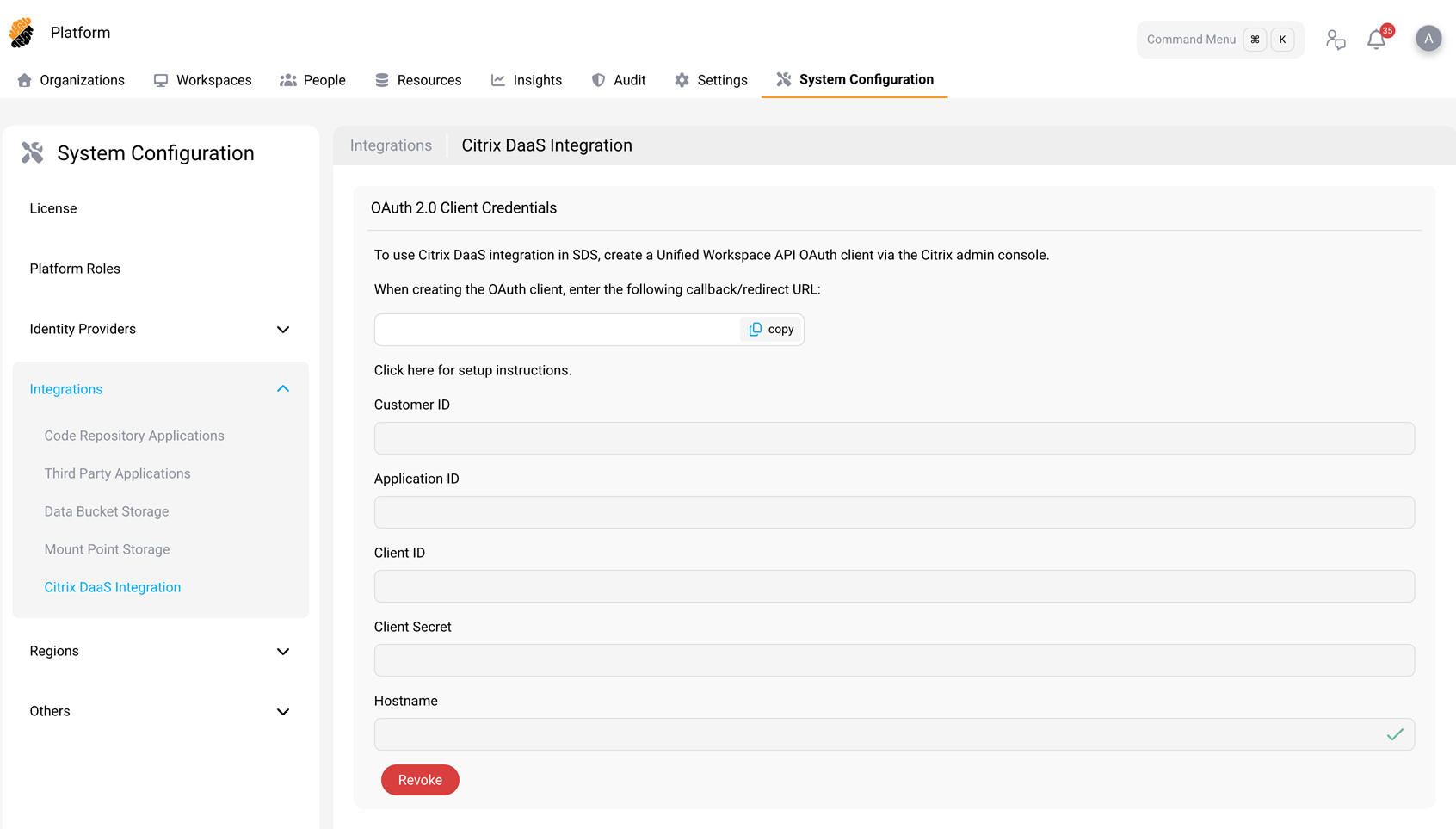Screen dimensions: 1456x829
Task: Select Data Bucket Storage
Action: pos(107,511)
